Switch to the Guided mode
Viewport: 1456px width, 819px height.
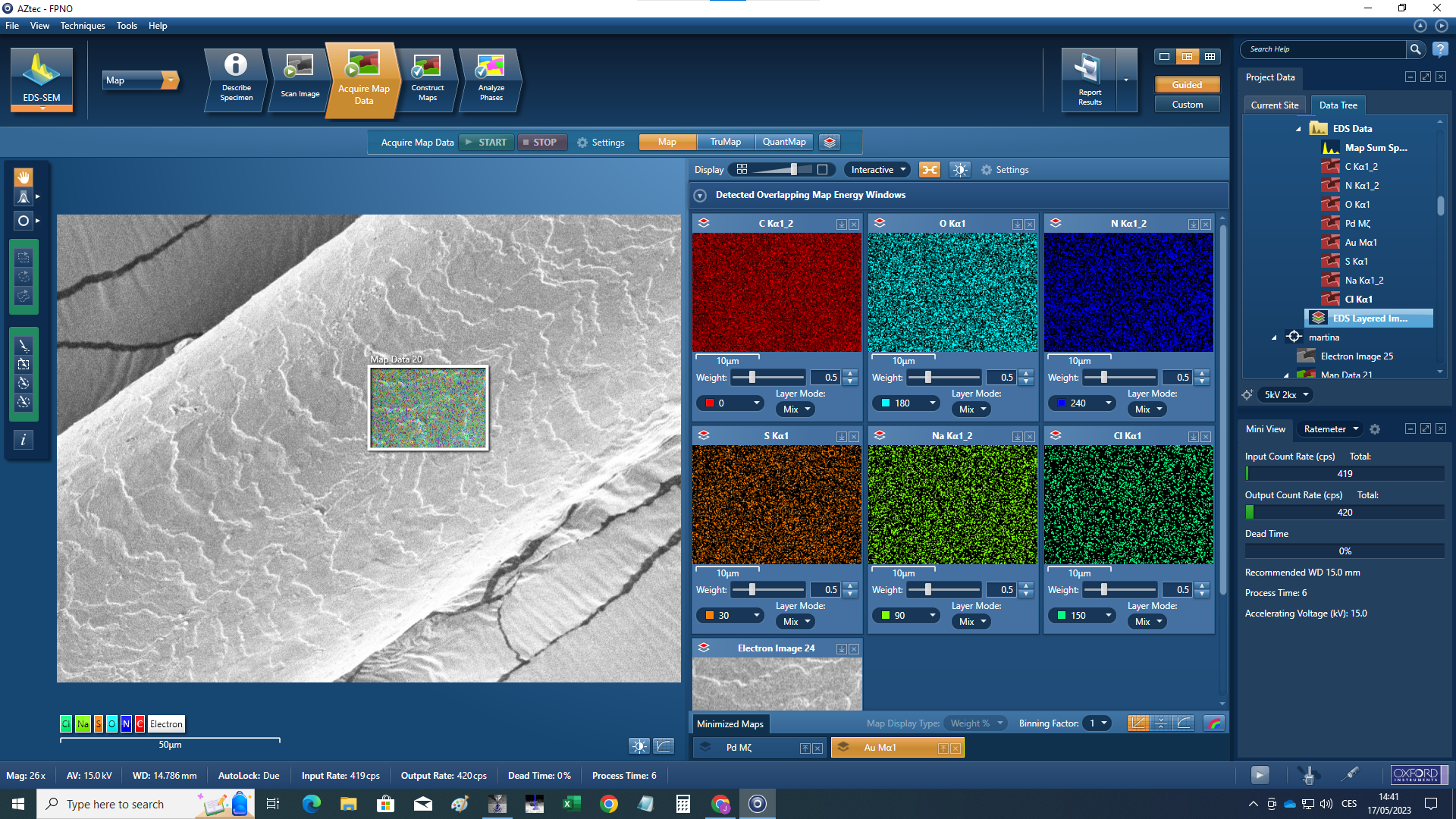pos(1187,85)
